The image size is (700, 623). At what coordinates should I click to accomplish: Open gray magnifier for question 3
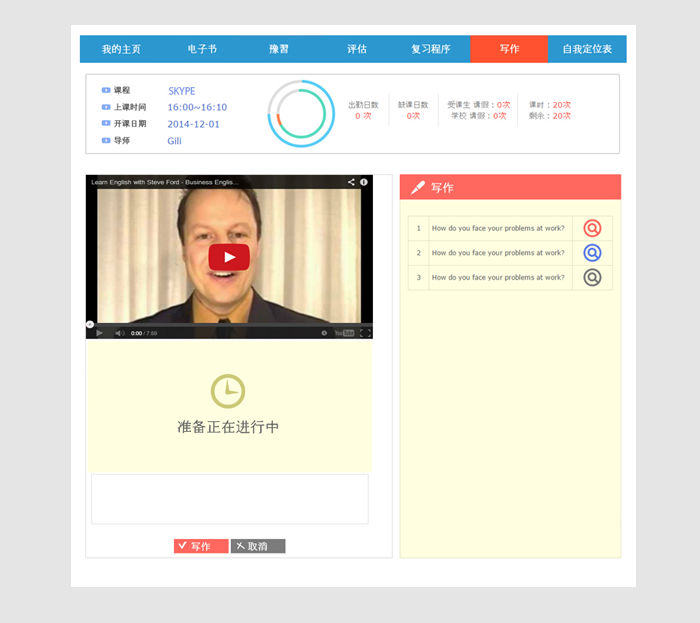coord(592,278)
